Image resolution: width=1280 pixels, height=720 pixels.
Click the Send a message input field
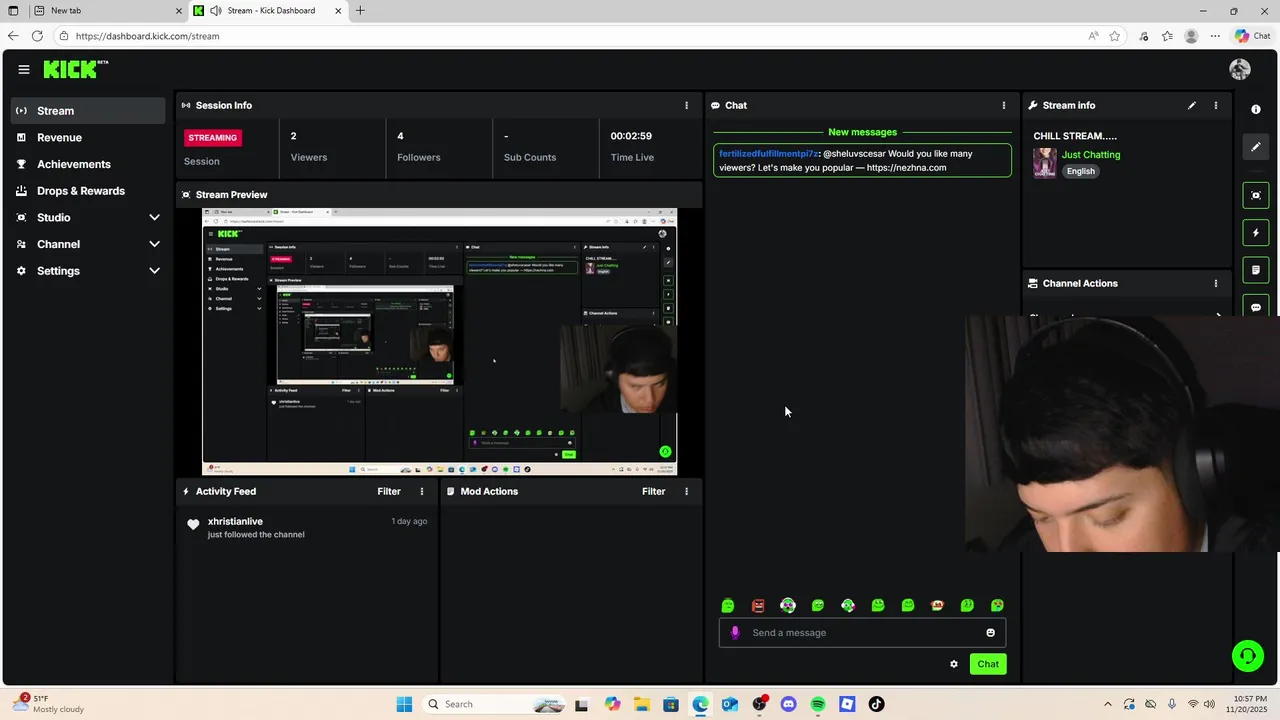862,632
